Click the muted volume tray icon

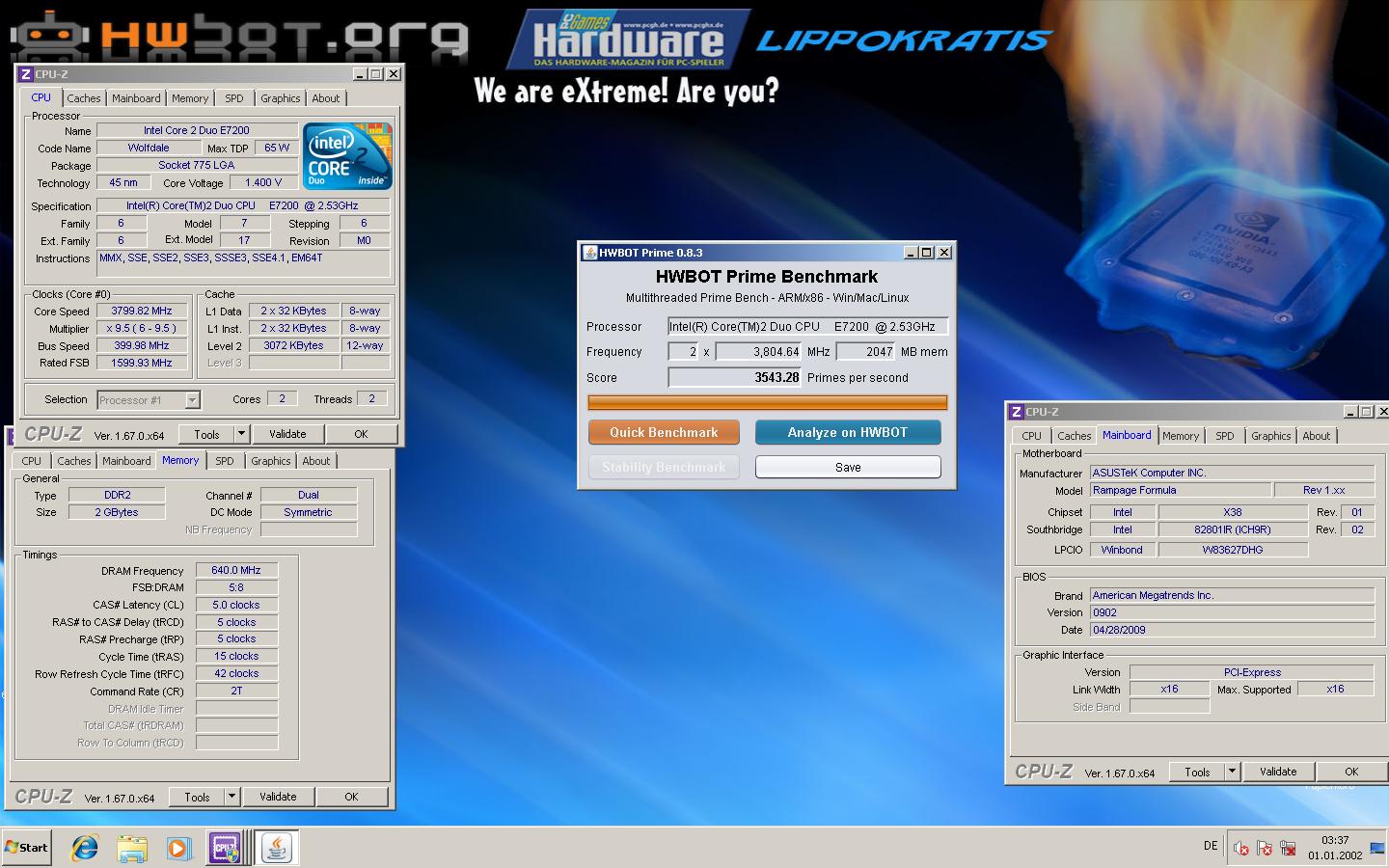pyautogui.click(x=1241, y=849)
